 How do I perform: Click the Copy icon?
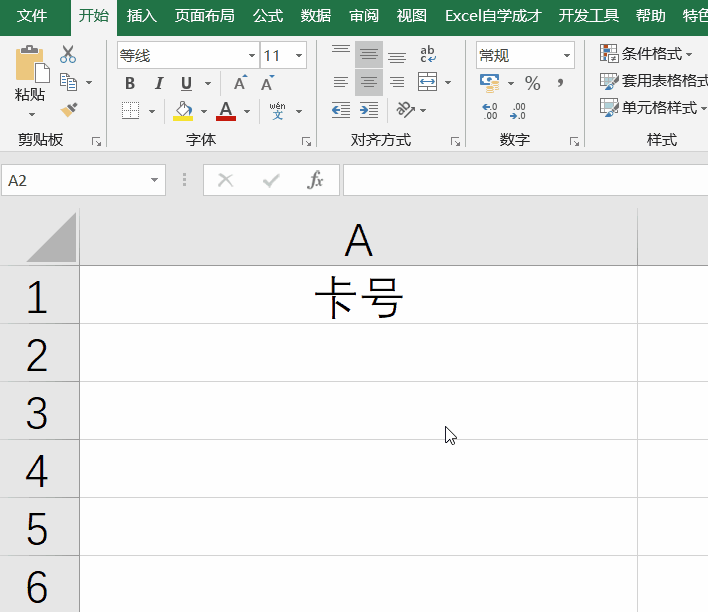pyautogui.click(x=69, y=82)
